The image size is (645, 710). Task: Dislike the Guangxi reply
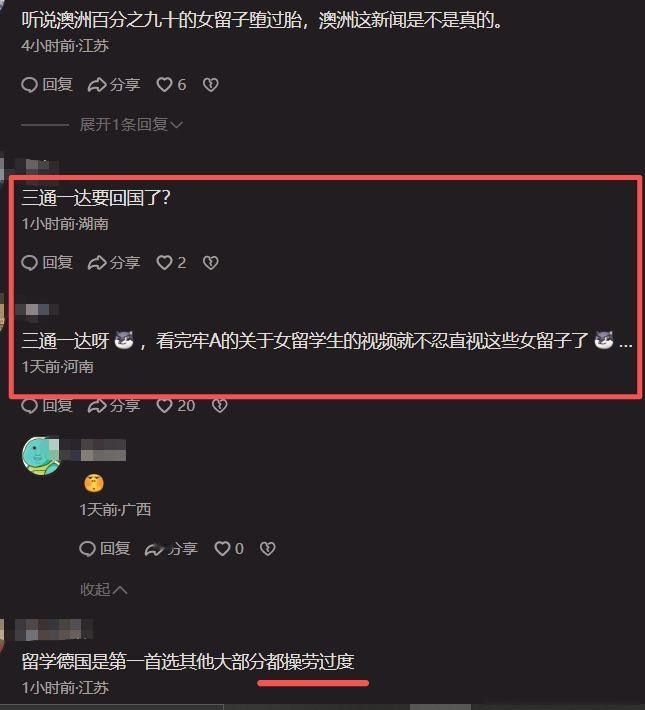268,549
